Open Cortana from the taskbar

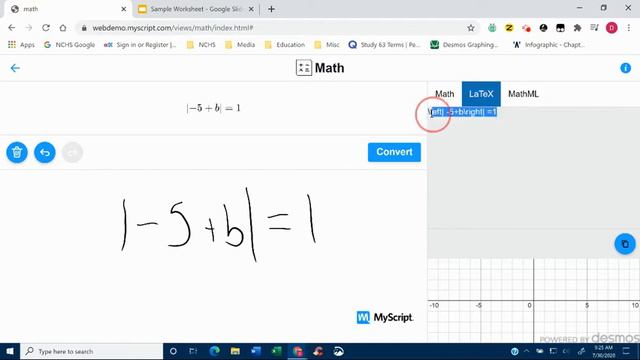pyautogui.click(x=173, y=351)
